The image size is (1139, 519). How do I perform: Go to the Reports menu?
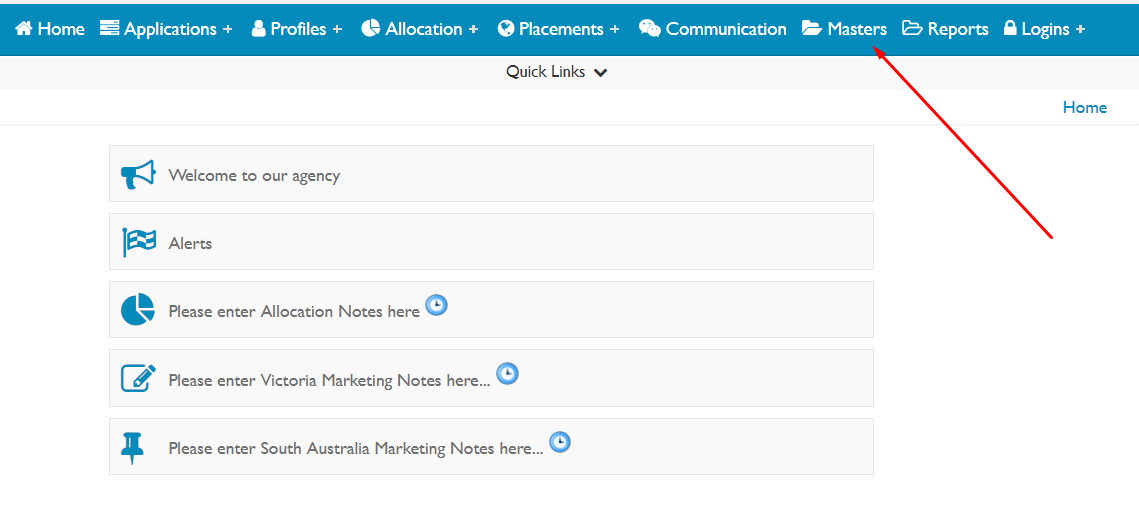pos(945,29)
